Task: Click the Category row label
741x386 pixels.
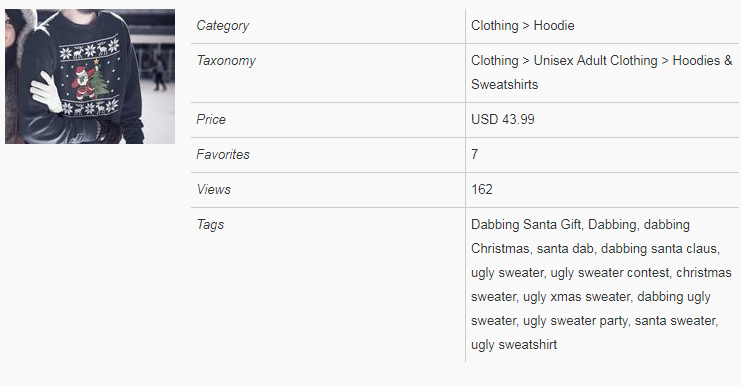Action: [x=223, y=26]
